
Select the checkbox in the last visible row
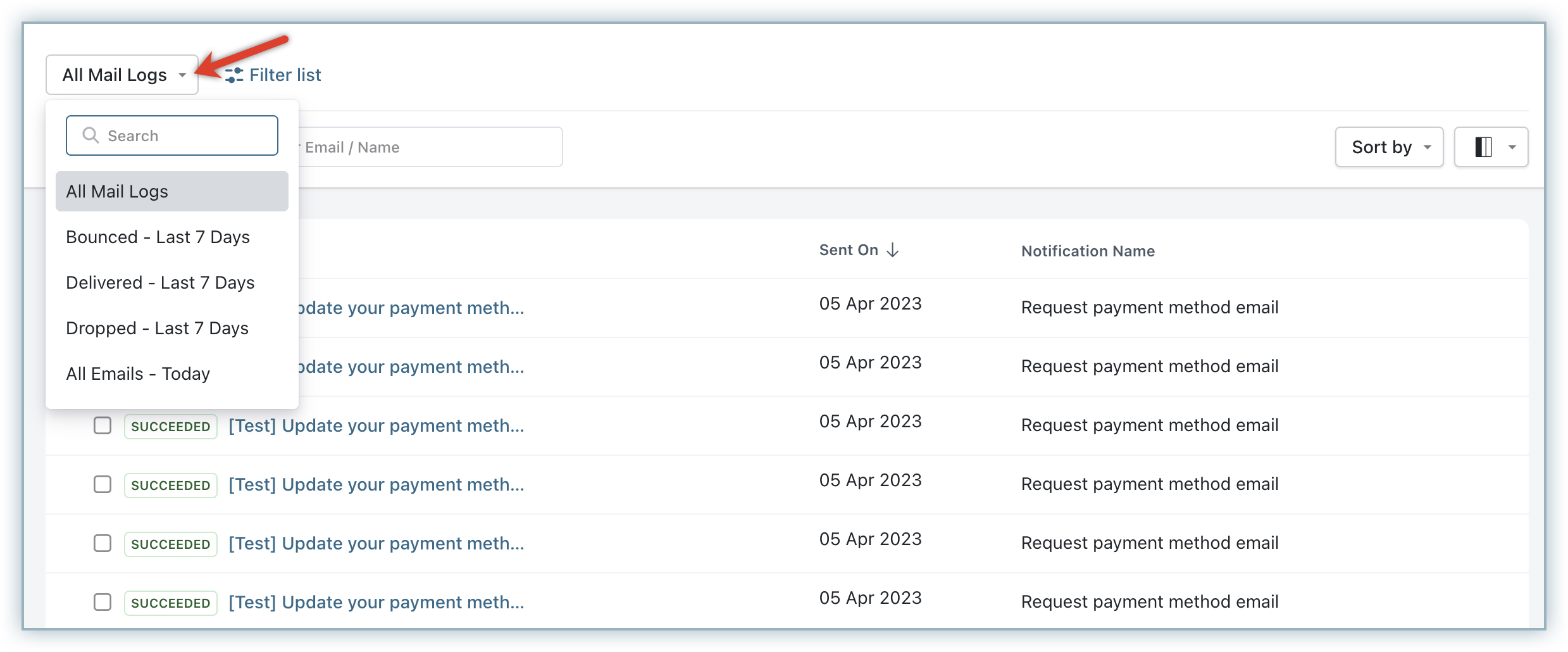[103, 602]
